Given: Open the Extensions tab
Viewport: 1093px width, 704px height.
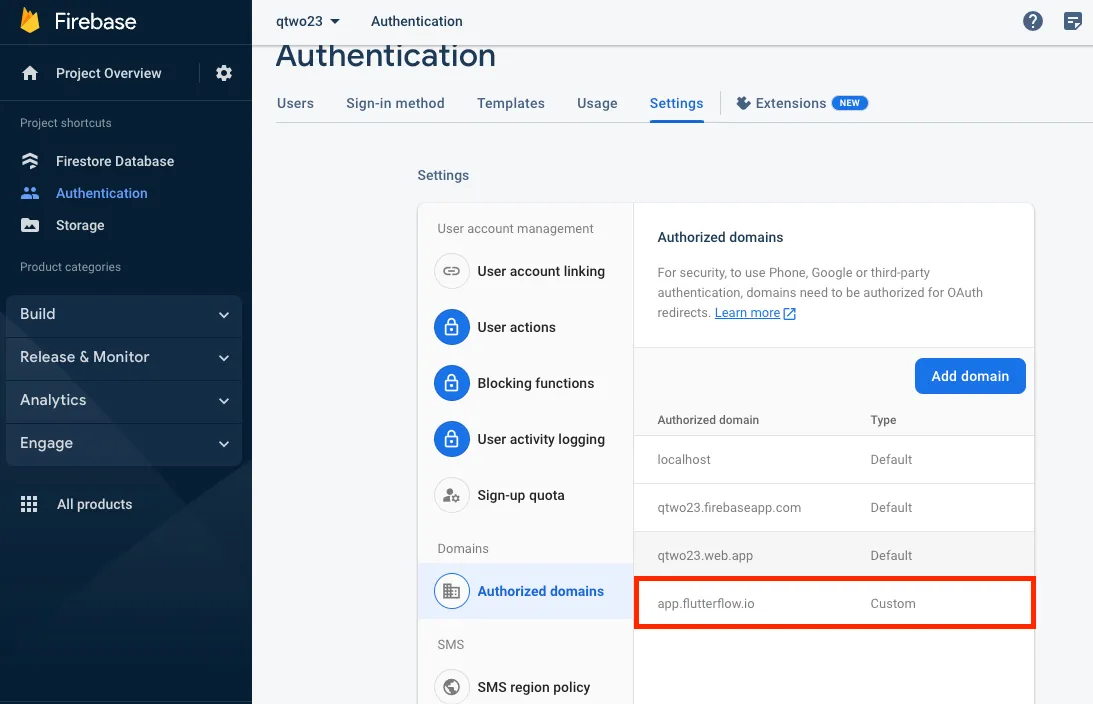Looking at the screenshot, I should pos(802,103).
